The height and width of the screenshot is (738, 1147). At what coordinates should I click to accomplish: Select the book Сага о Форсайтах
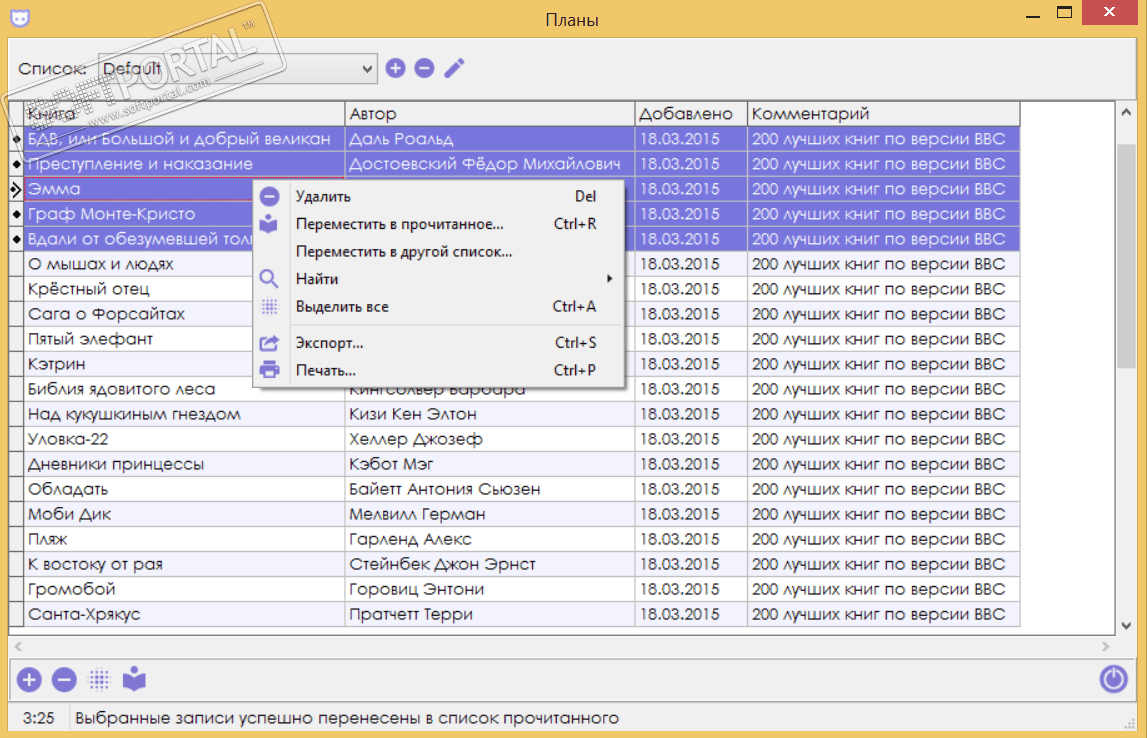(139, 314)
